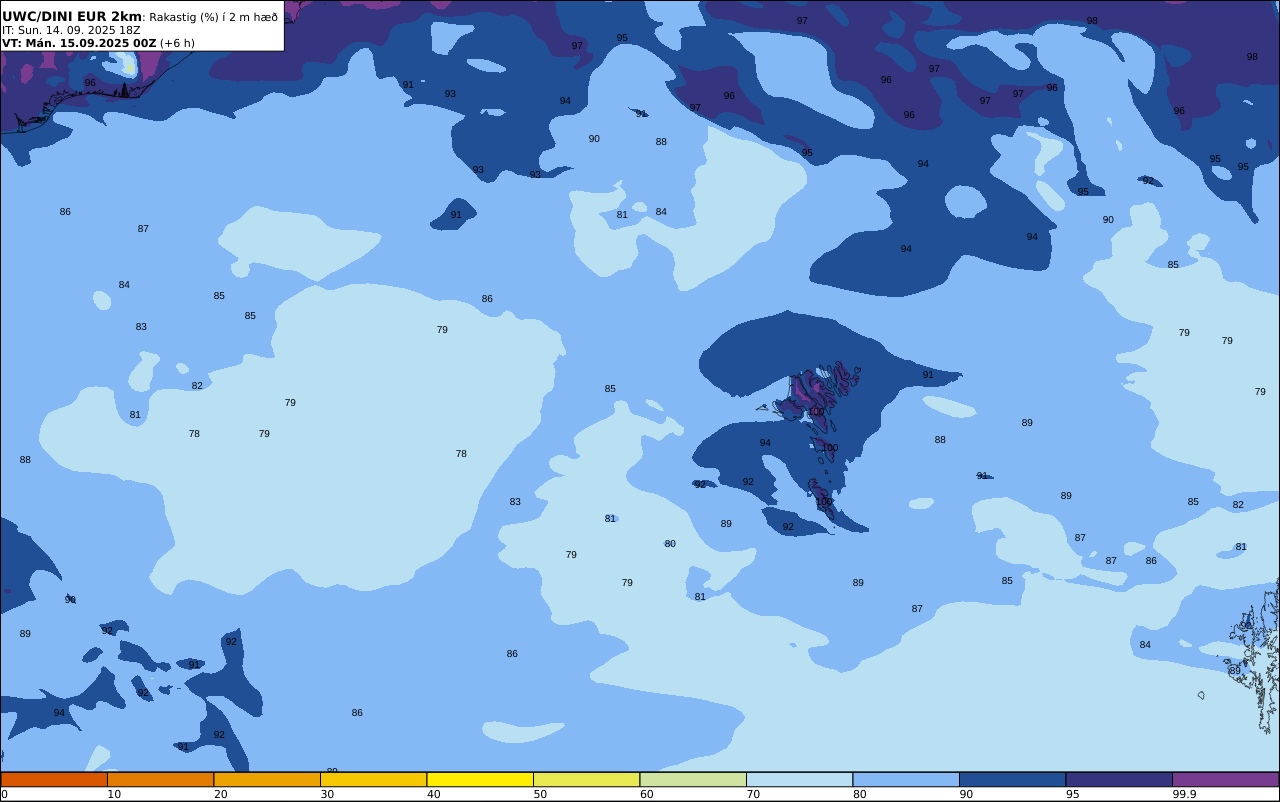Click the 'UWC/DINI EUR 2km' title text
The image size is (1280, 802).
72,17
